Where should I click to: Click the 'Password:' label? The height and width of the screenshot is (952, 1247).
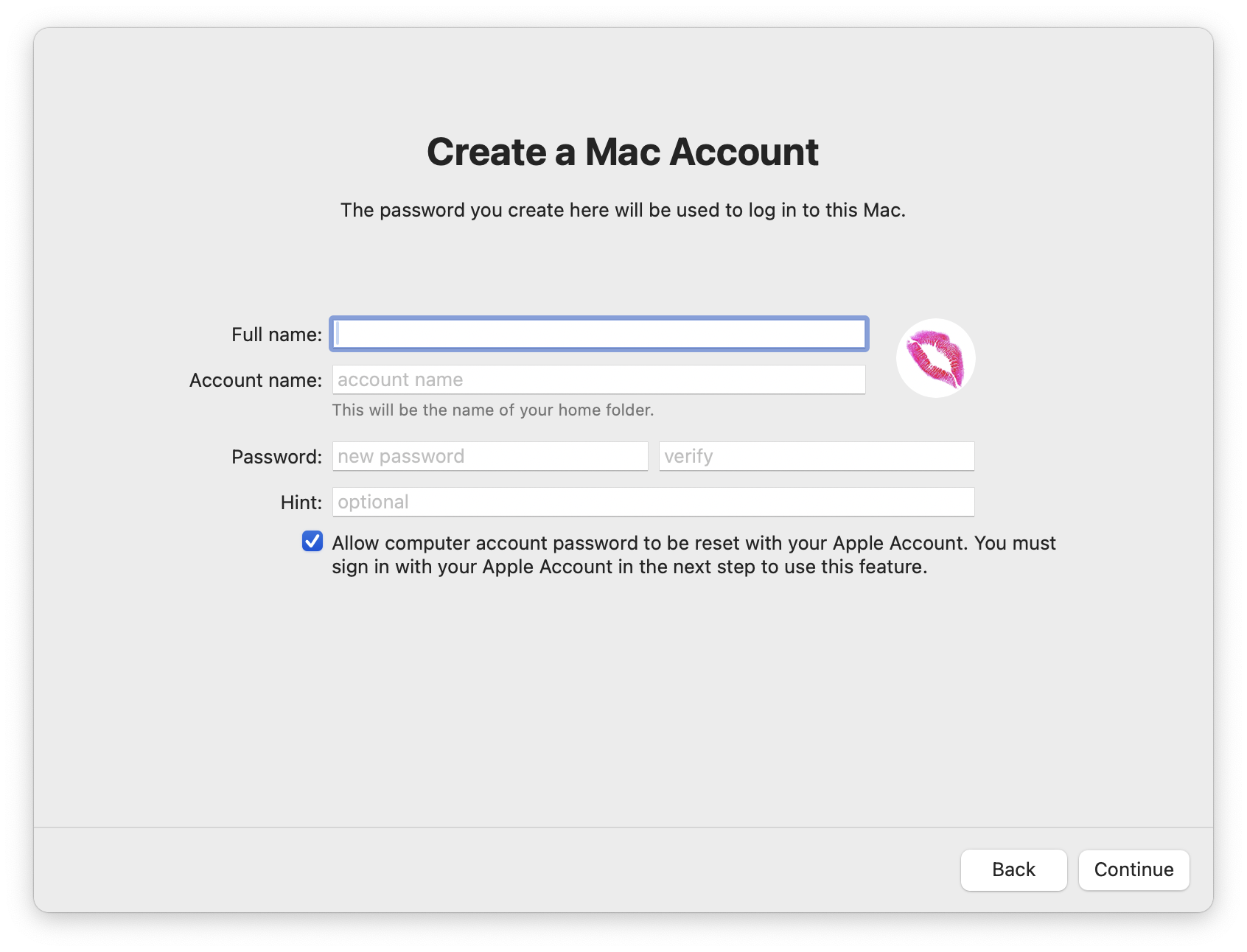tap(276, 457)
